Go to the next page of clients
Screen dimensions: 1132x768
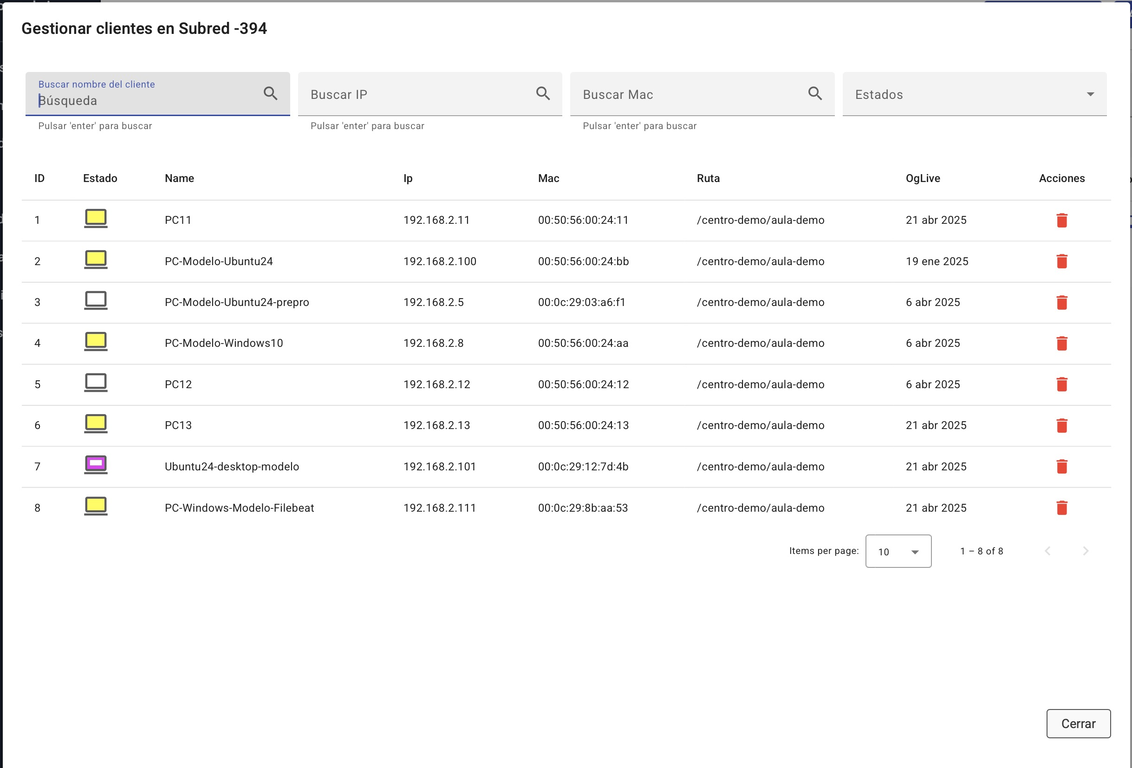point(1085,551)
